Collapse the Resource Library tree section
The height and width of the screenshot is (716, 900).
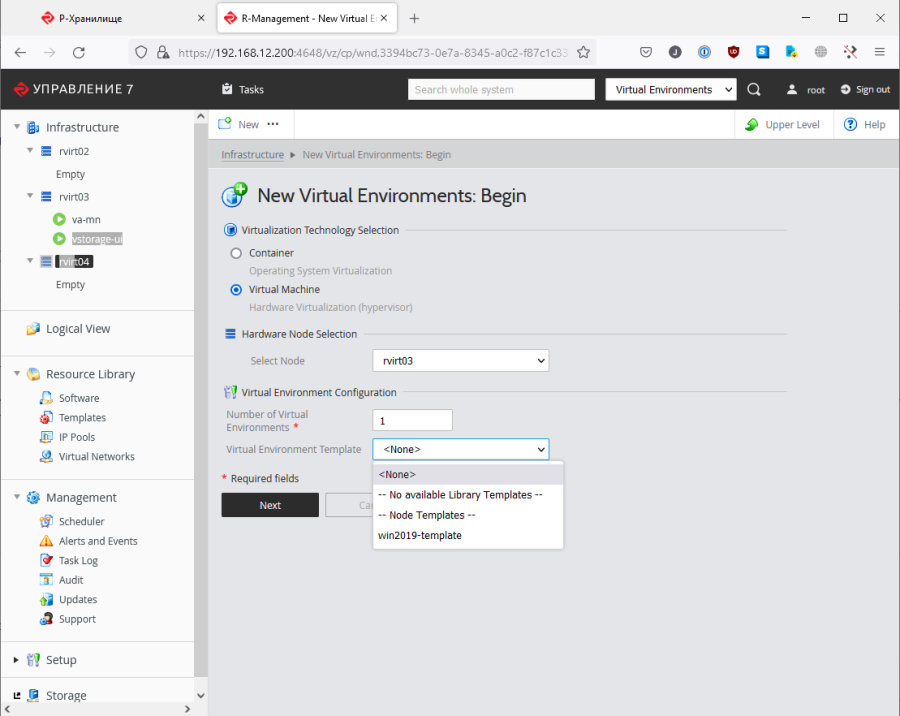coord(17,374)
